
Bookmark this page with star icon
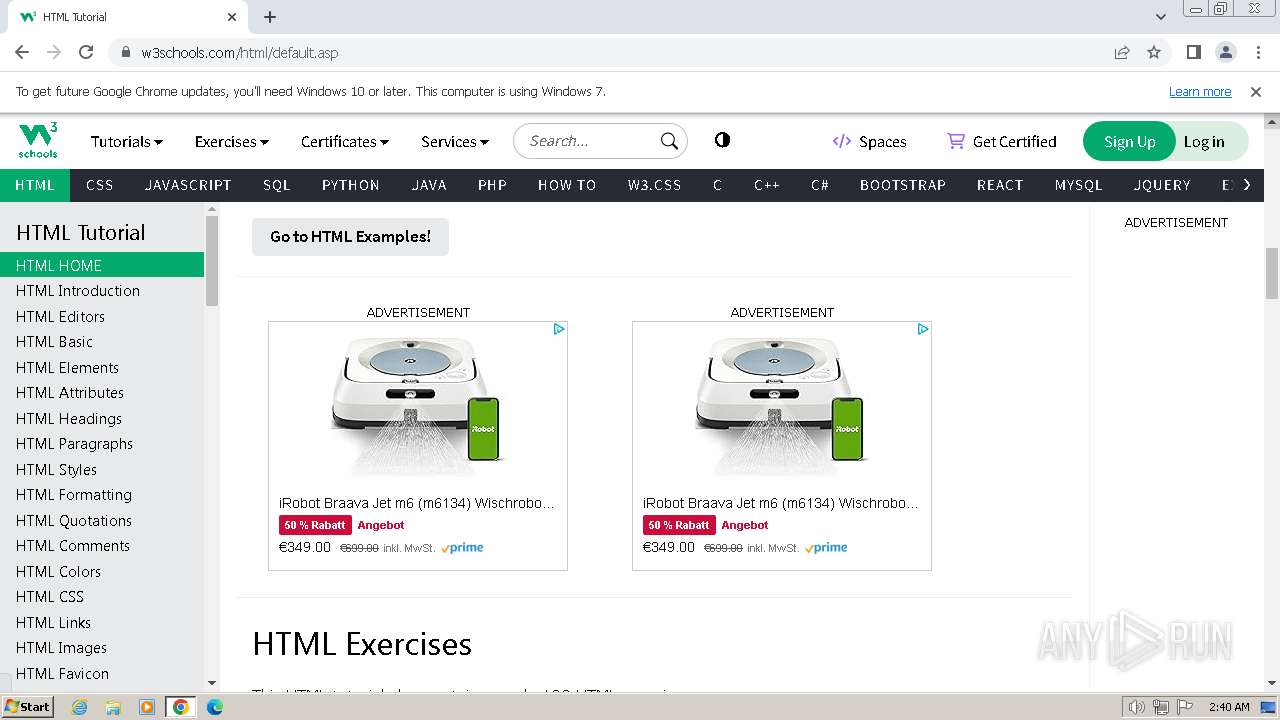point(1154,52)
